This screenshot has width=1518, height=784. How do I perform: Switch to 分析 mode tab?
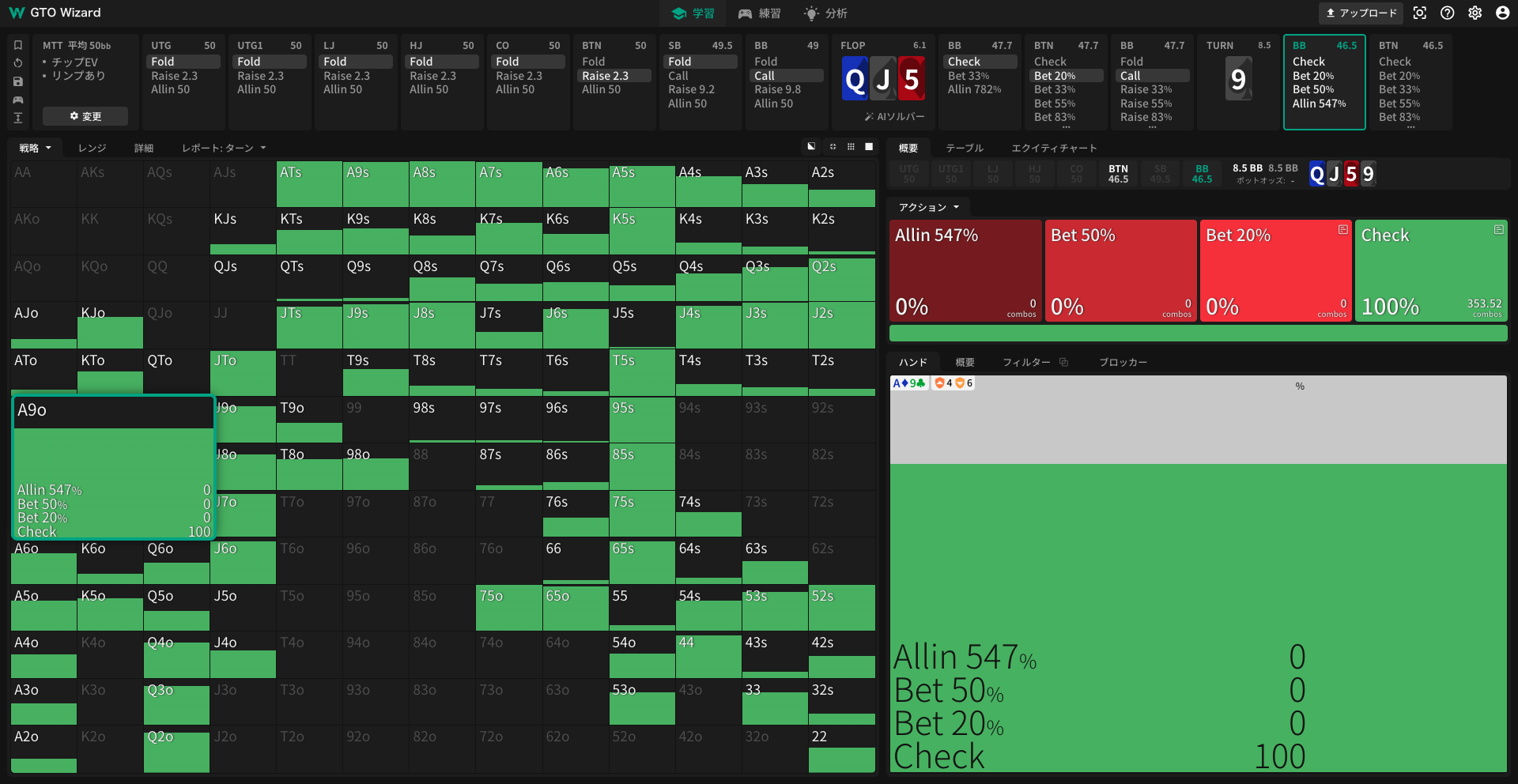[x=825, y=13]
